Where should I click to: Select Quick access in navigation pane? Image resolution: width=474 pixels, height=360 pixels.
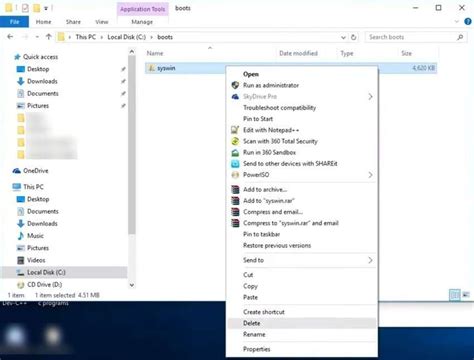point(40,57)
